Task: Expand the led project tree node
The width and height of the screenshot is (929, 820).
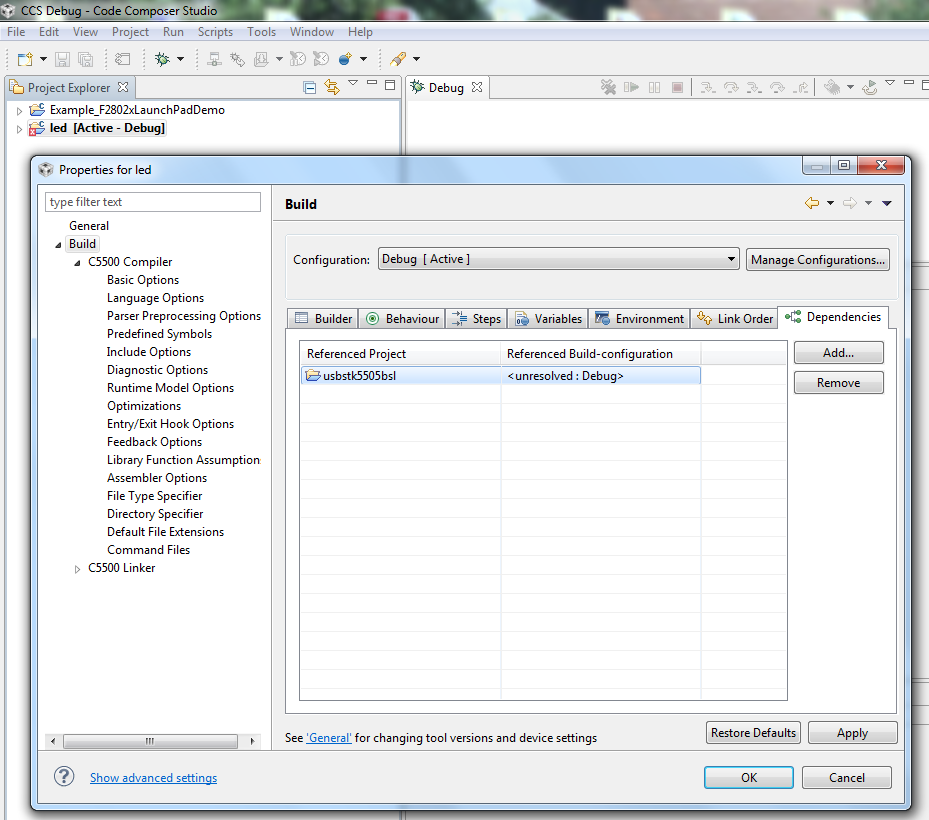Action: click(19, 129)
